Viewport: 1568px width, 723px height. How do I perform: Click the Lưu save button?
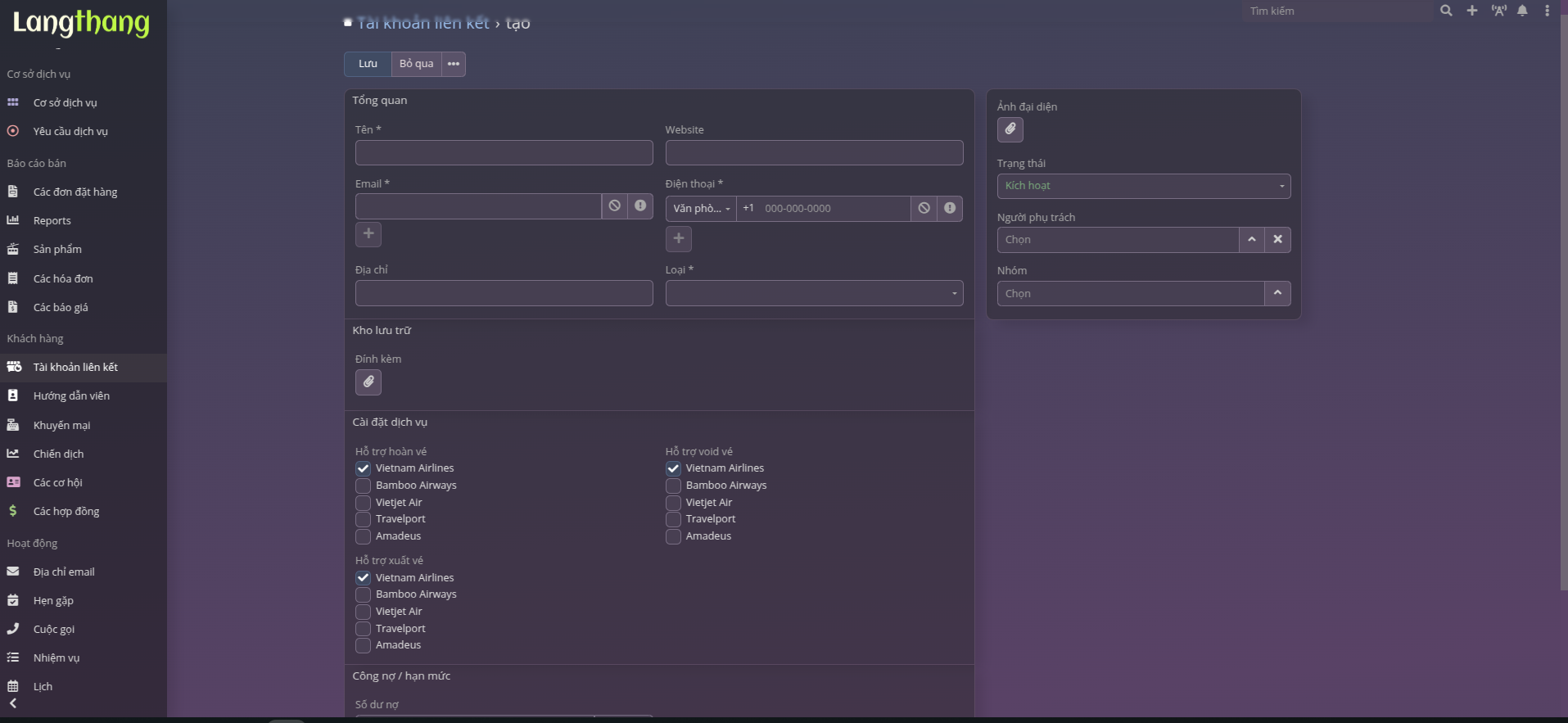368,64
